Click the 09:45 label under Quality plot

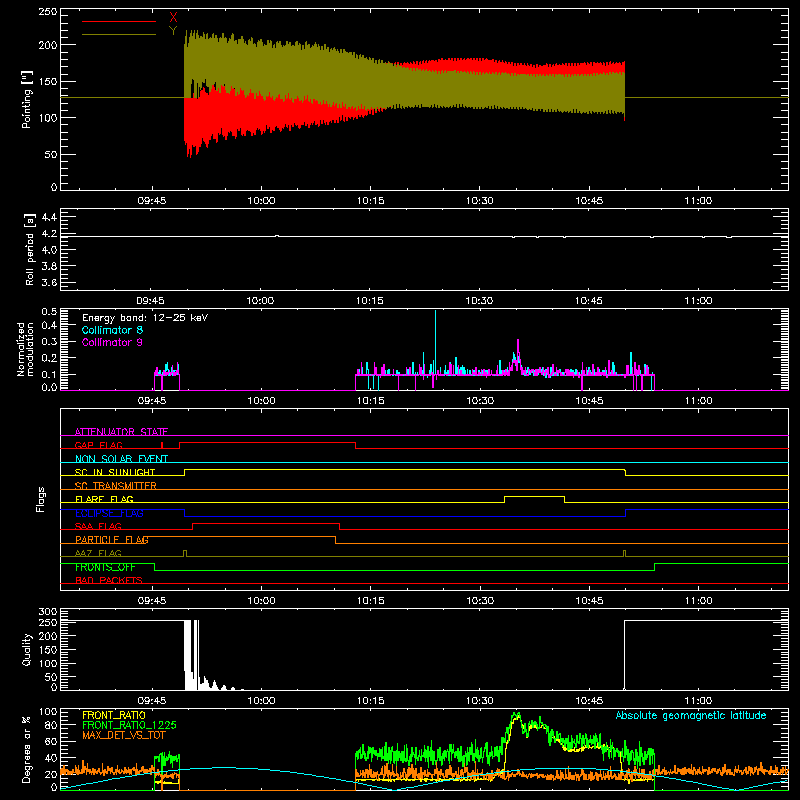[x=152, y=701]
